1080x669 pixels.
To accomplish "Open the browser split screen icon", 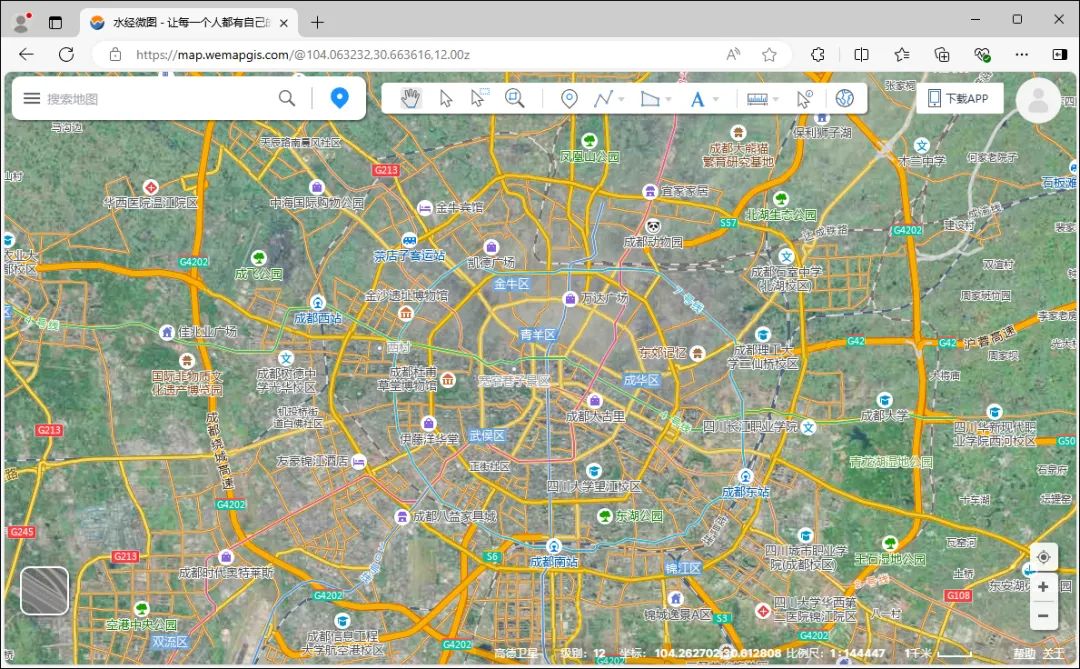I will point(861,54).
